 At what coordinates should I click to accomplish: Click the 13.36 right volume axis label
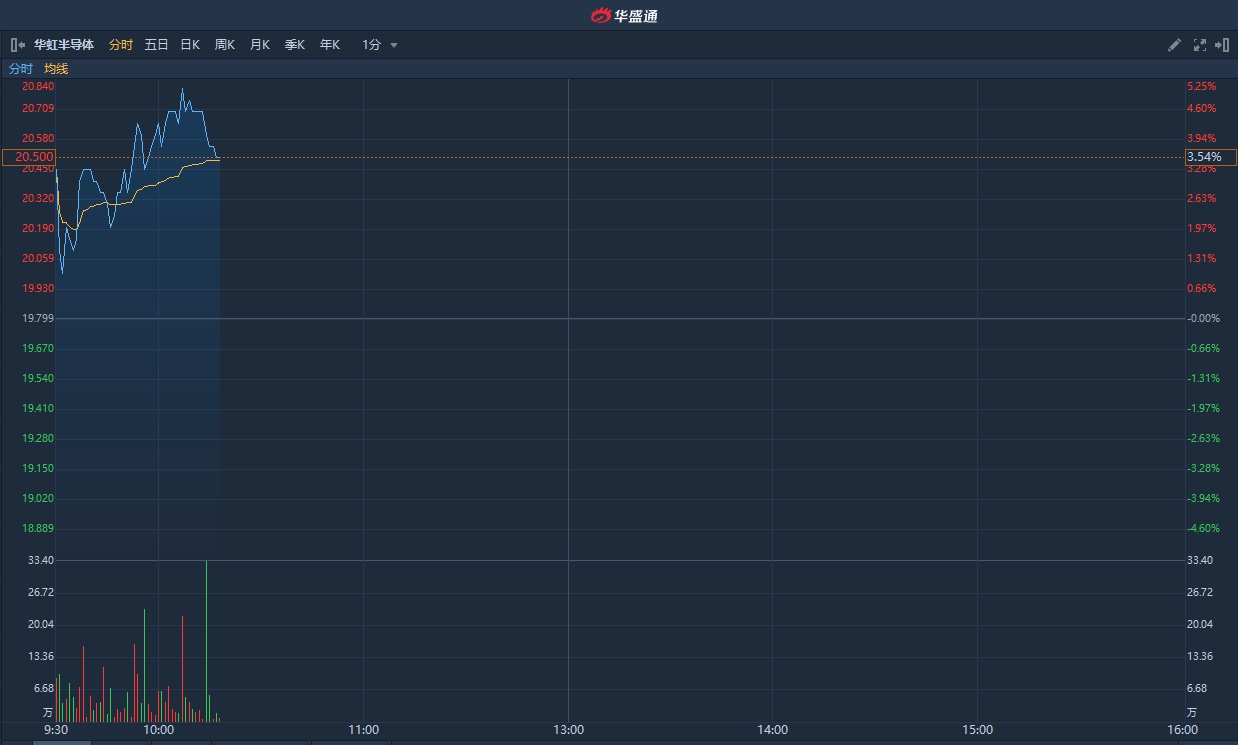click(1199, 656)
